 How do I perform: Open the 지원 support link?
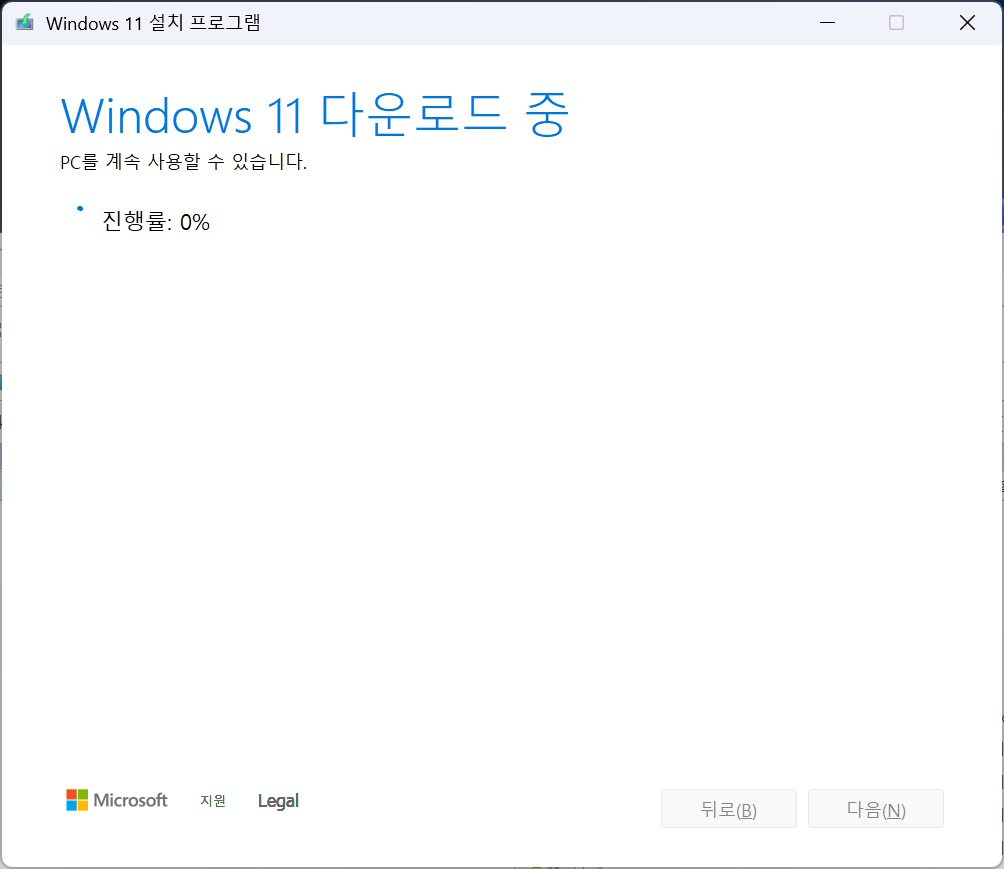coord(213,800)
